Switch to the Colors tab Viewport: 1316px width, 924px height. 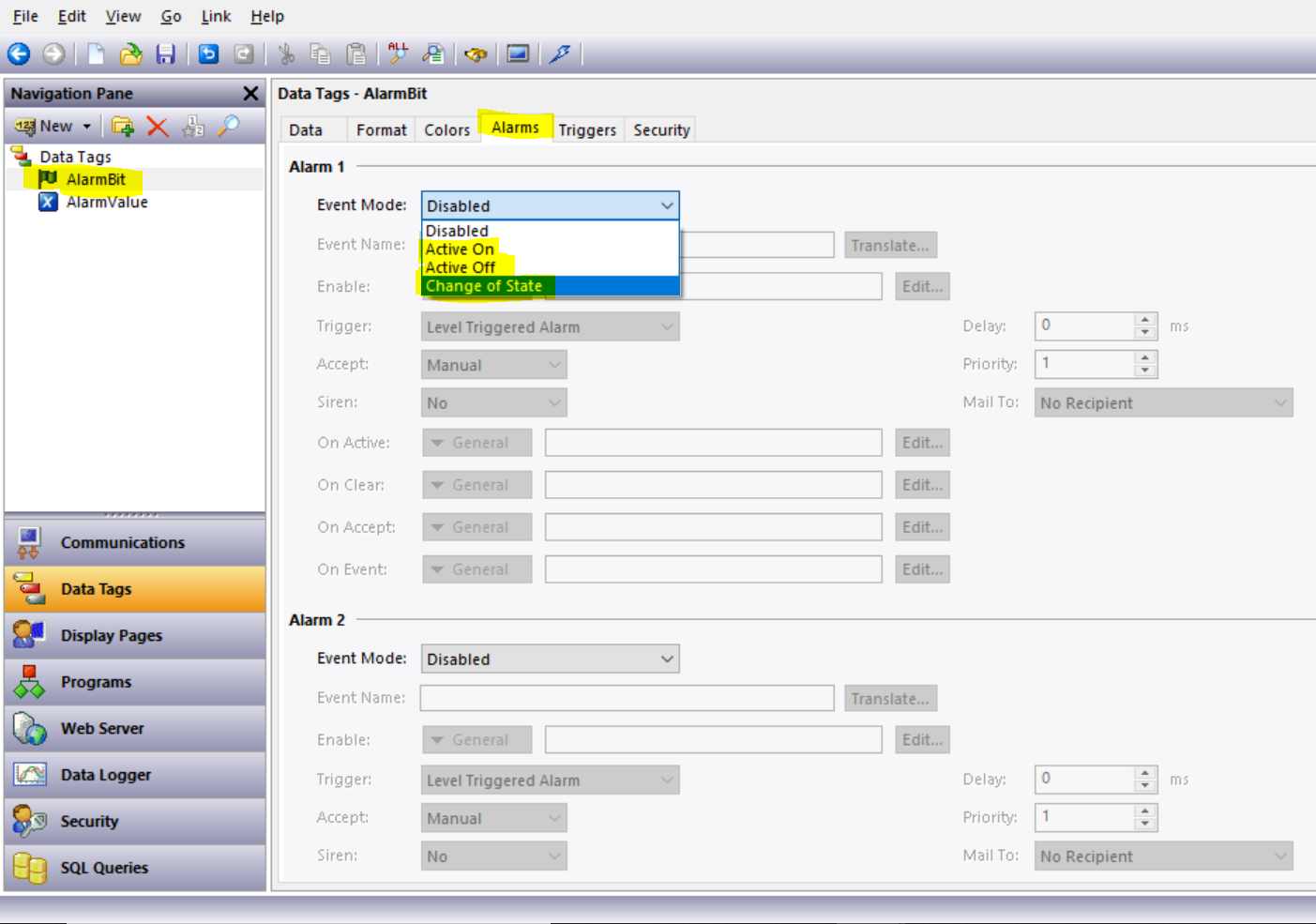[x=446, y=130]
